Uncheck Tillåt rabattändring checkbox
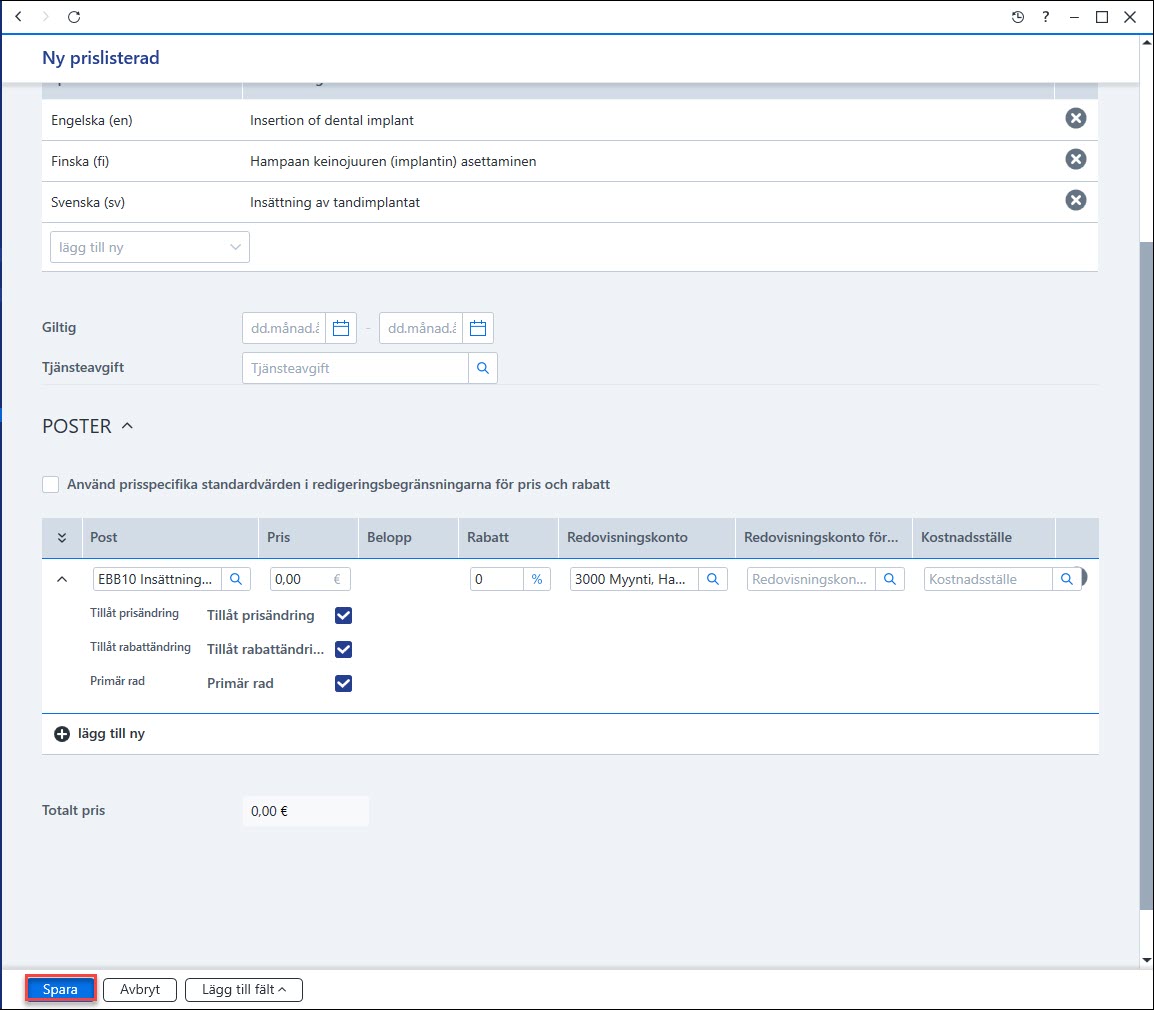Screen dimensions: 1154x1010 click(x=343, y=649)
